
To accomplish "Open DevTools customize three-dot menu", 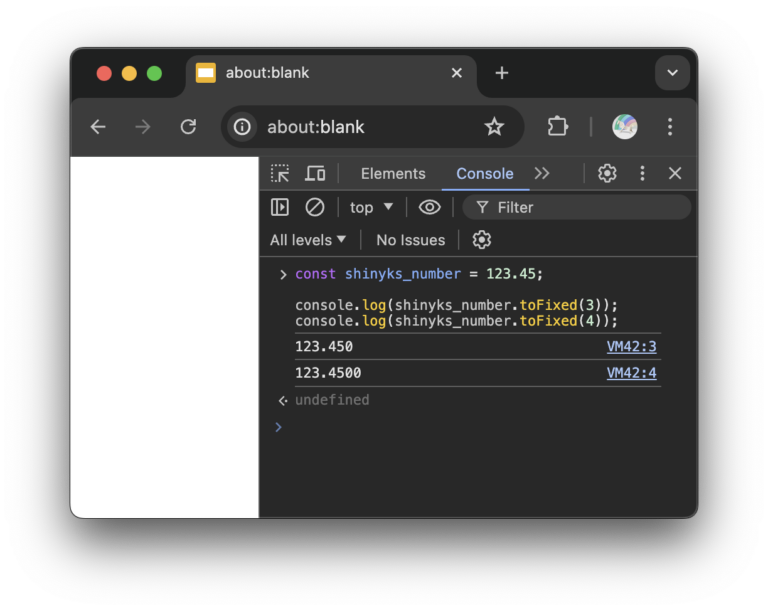I will 642,173.
